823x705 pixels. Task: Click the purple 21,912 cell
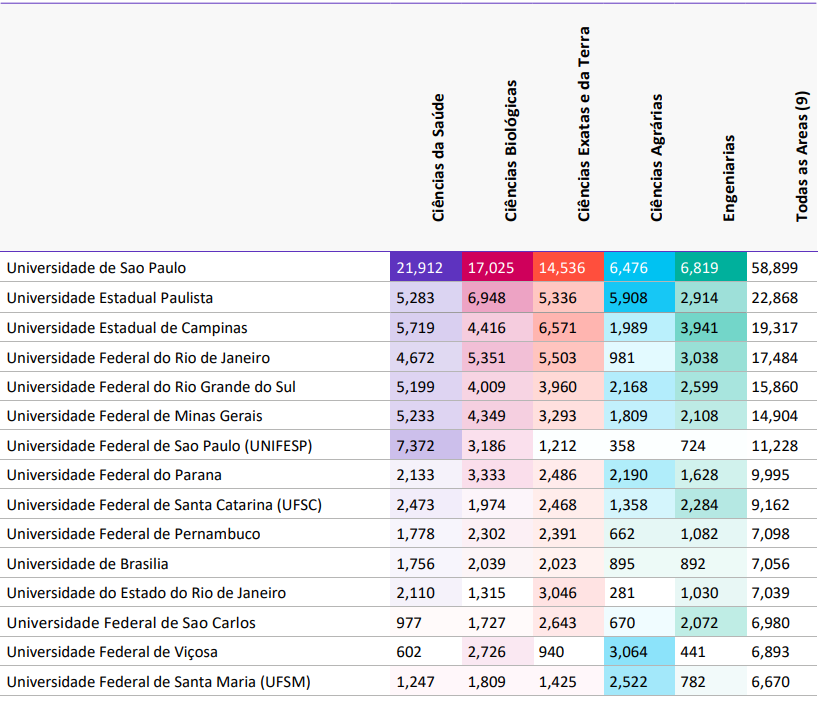(x=426, y=267)
